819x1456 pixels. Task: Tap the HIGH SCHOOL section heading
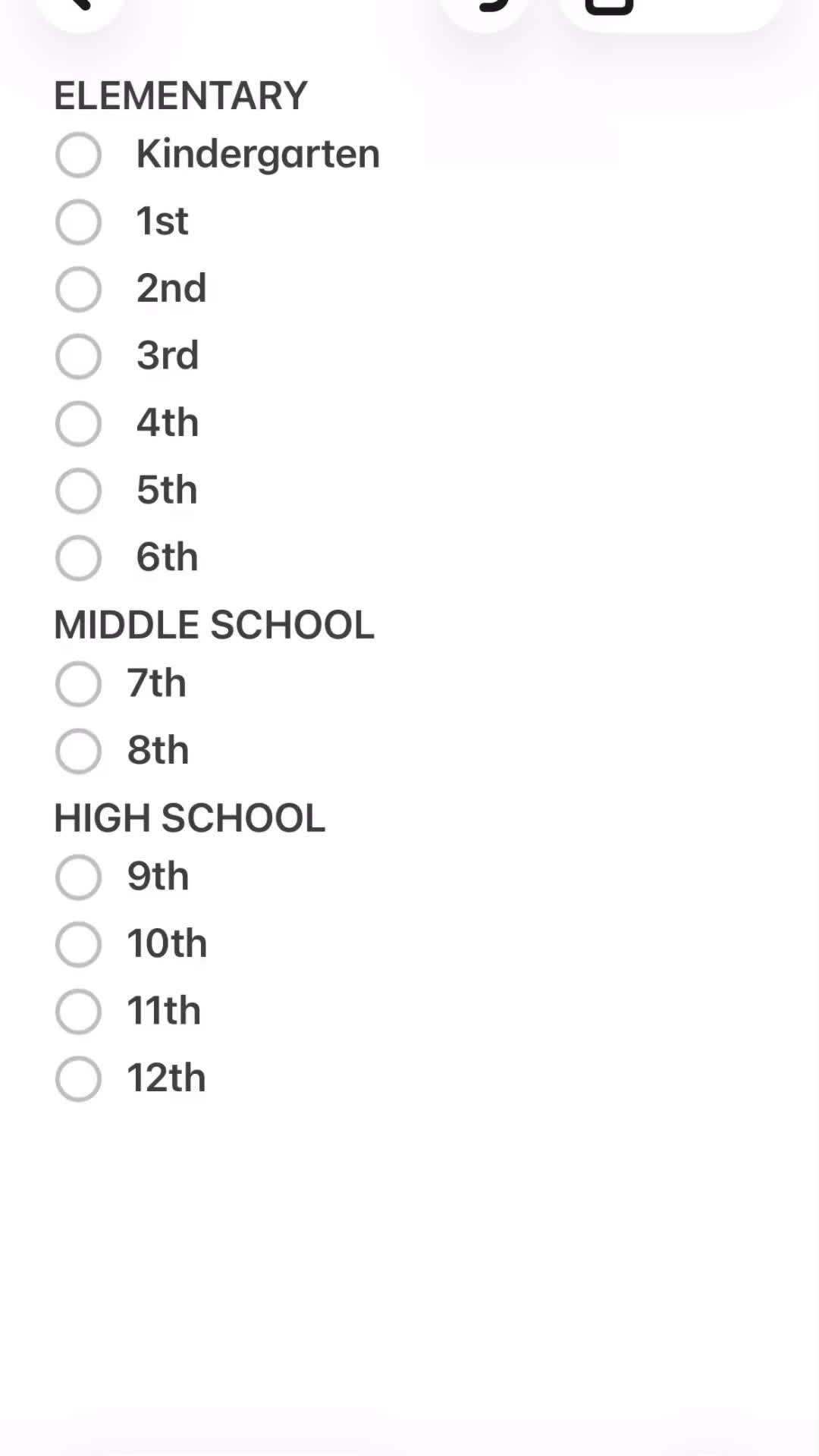pyautogui.click(x=190, y=818)
